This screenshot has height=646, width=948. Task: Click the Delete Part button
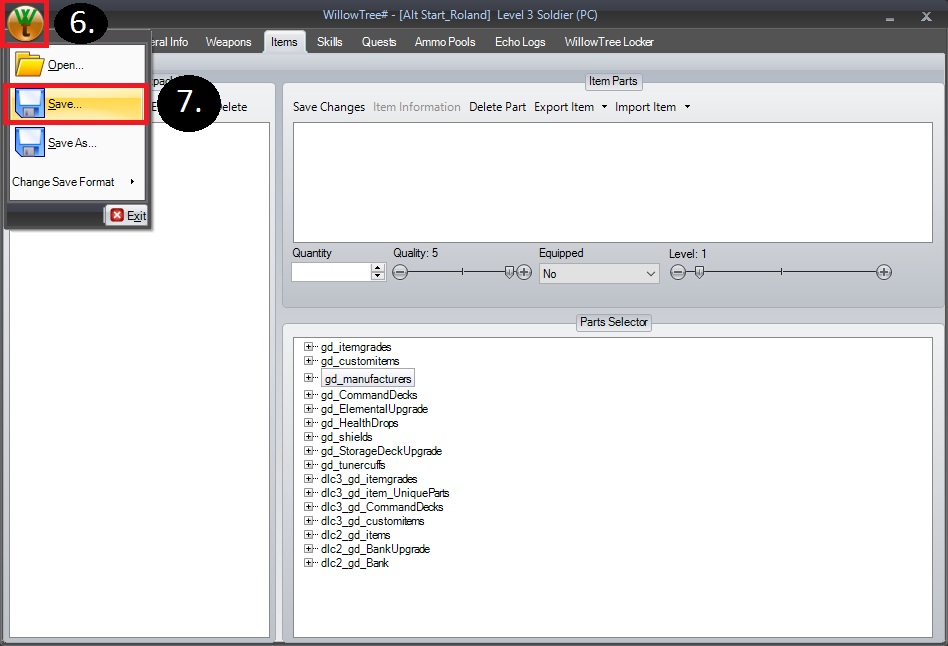pyautogui.click(x=497, y=107)
